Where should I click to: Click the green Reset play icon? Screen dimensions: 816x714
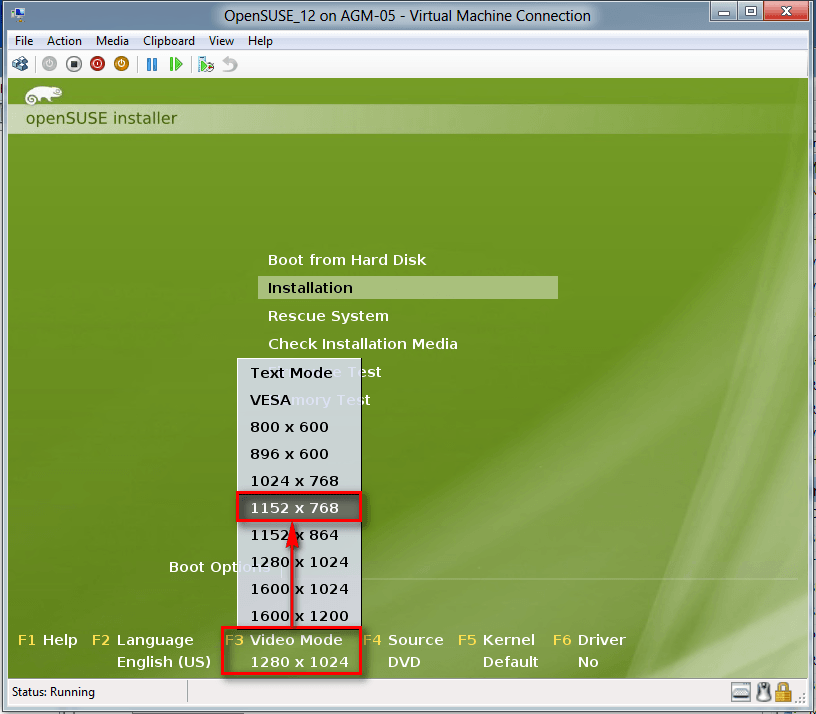(176, 64)
